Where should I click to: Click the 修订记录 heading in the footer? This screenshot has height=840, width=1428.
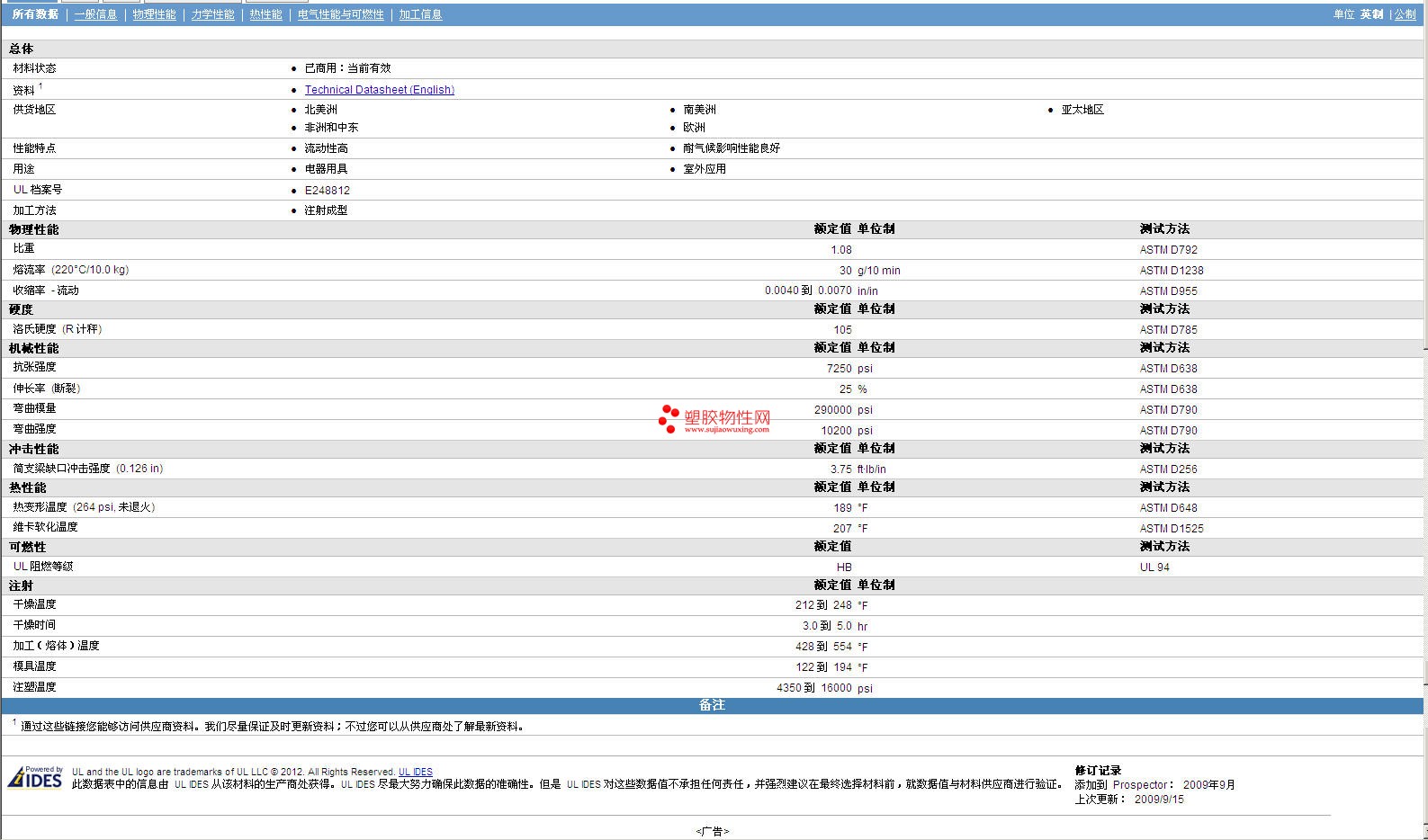(x=1098, y=771)
